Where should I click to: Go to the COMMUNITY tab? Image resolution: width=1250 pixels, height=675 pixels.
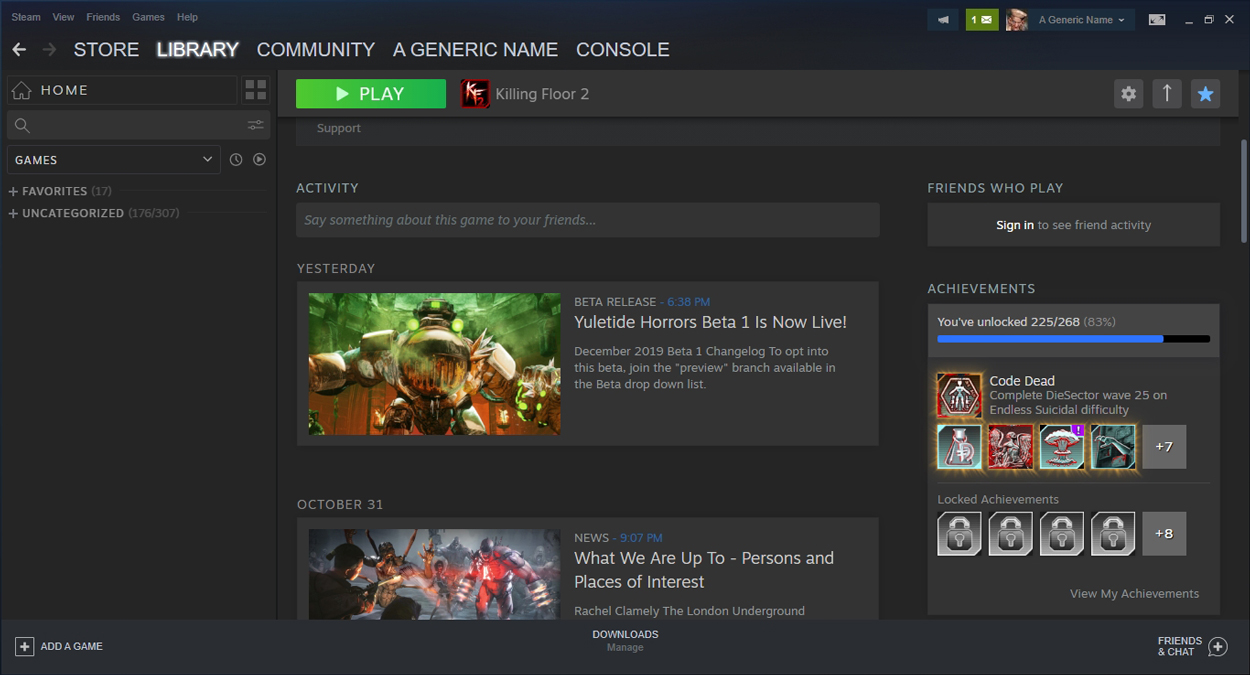[x=316, y=49]
